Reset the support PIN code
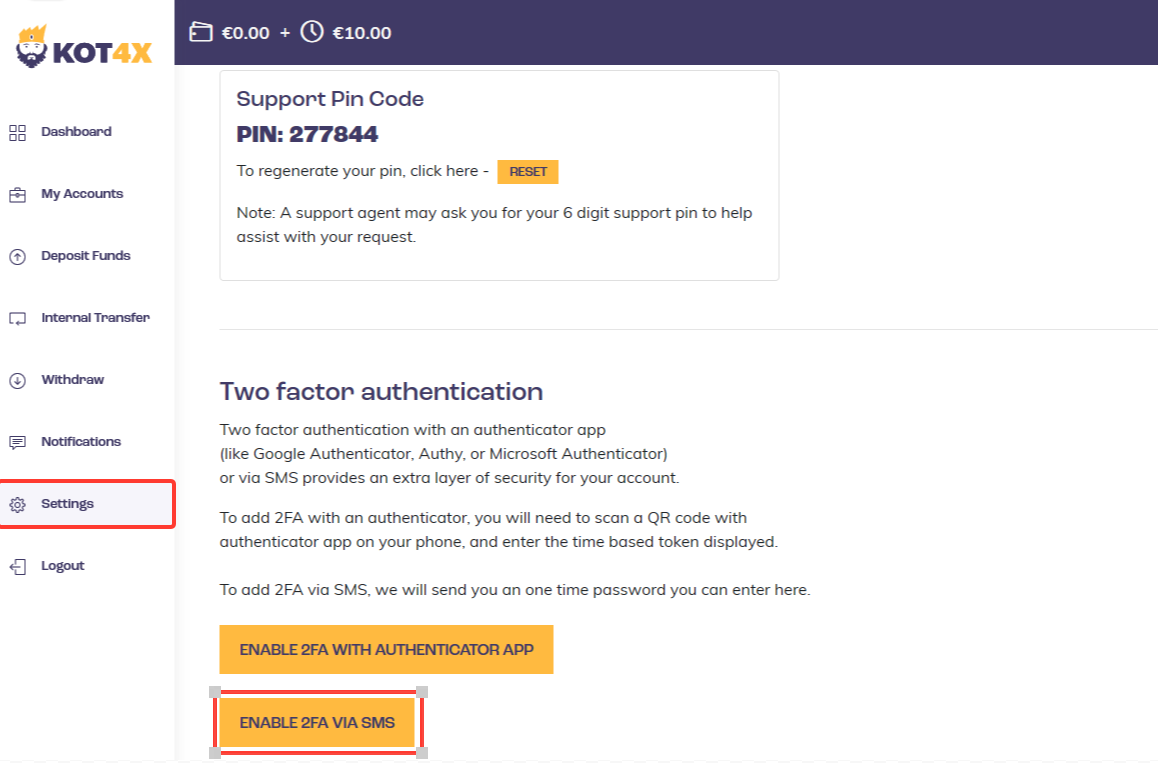Image resolution: width=1158 pixels, height=763 pixels. point(528,171)
